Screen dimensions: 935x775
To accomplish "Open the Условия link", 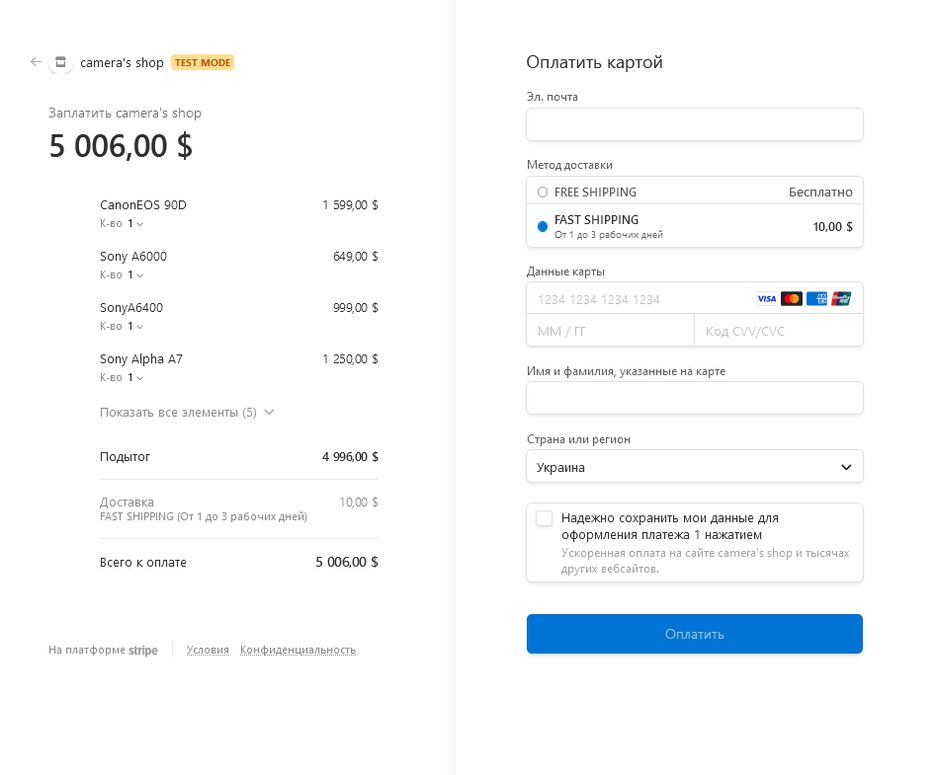I will click(208, 650).
